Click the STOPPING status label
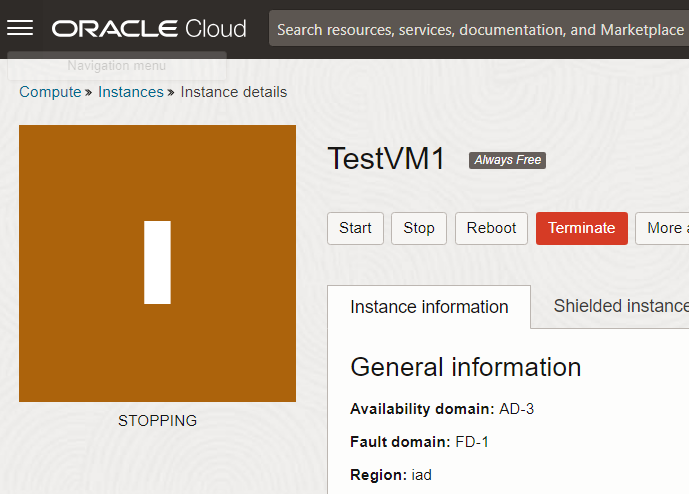 click(x=157, y=421)
